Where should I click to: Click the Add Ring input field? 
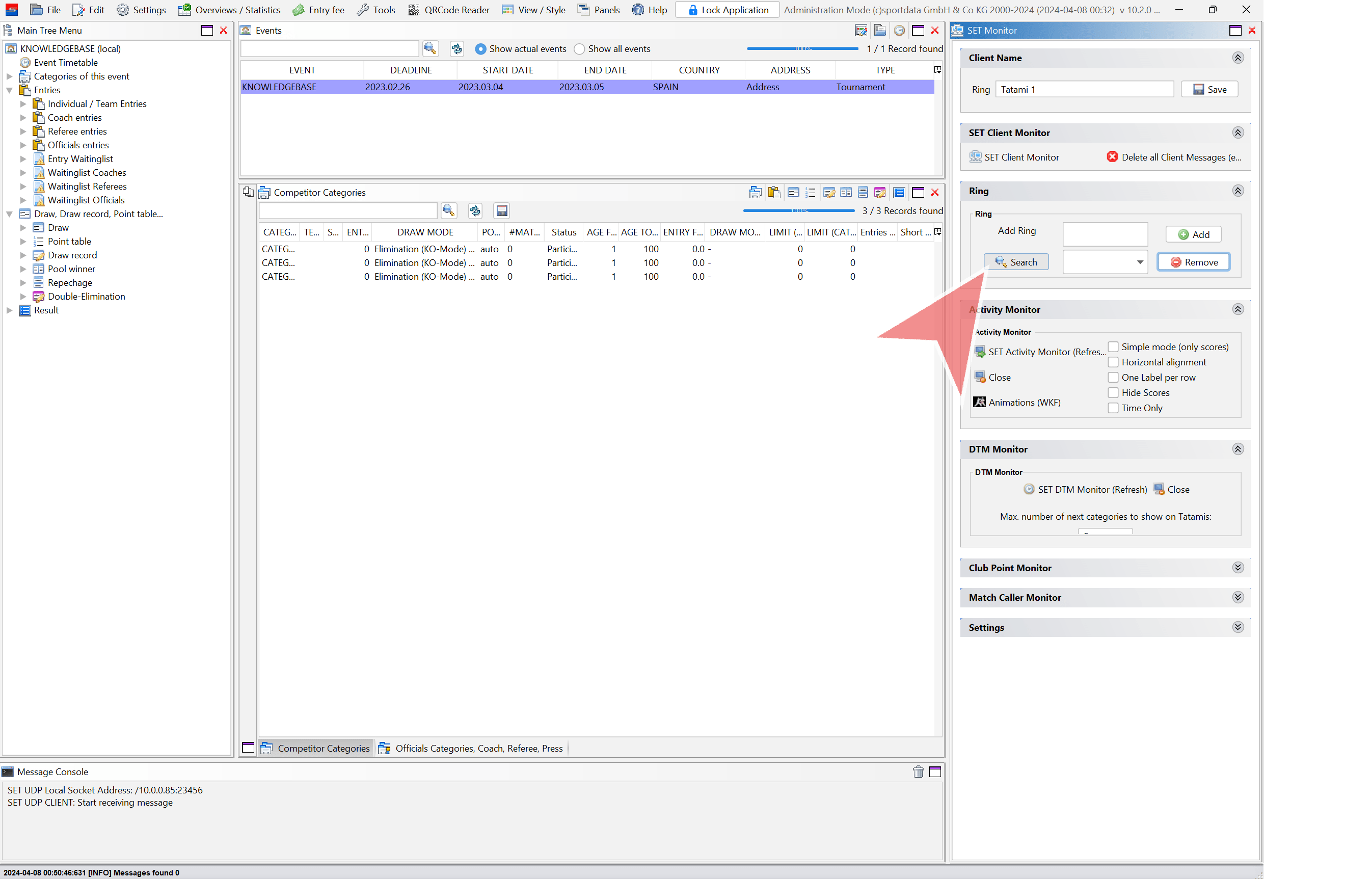1105,234
